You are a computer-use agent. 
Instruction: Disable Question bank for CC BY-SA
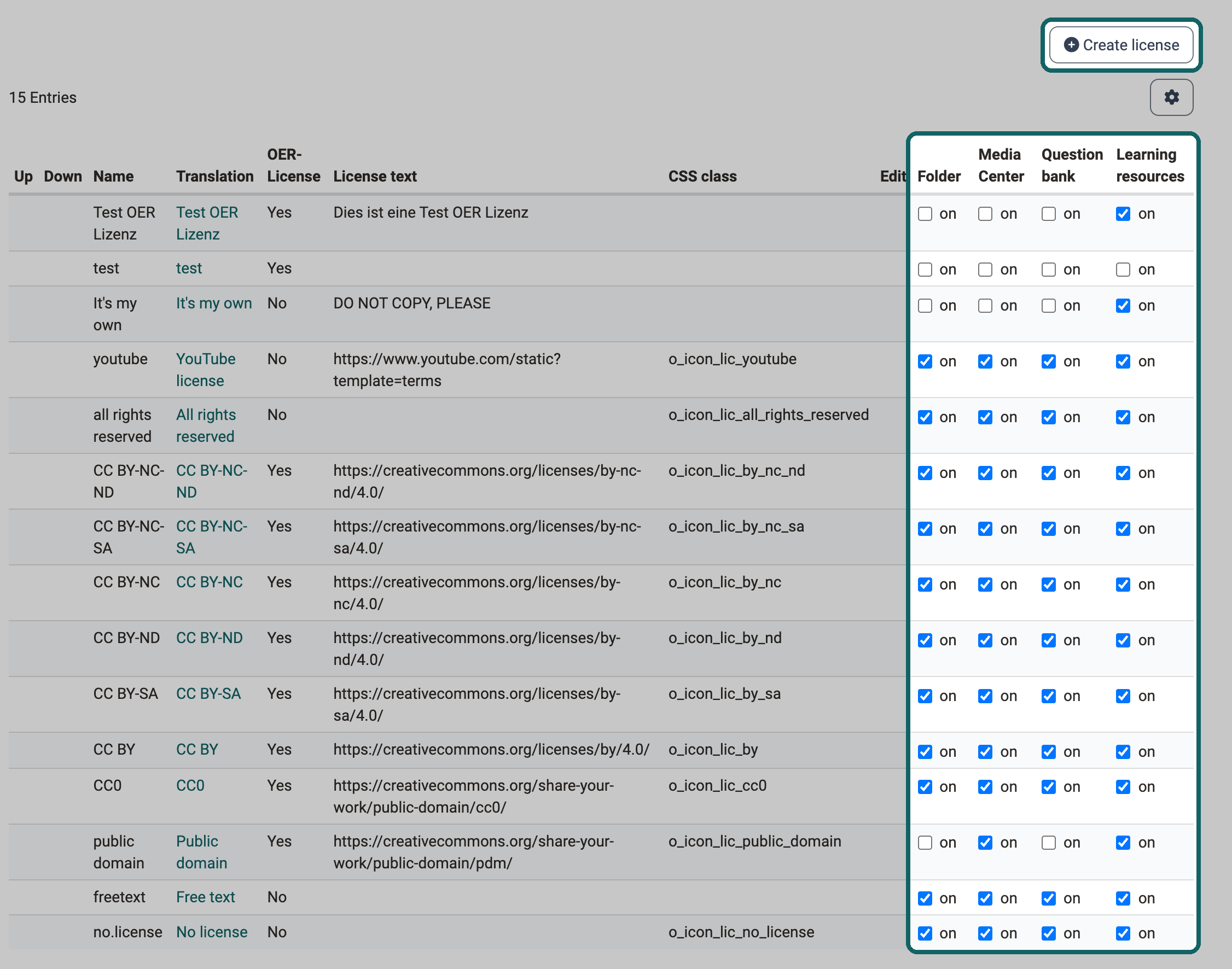[1049, 696]
